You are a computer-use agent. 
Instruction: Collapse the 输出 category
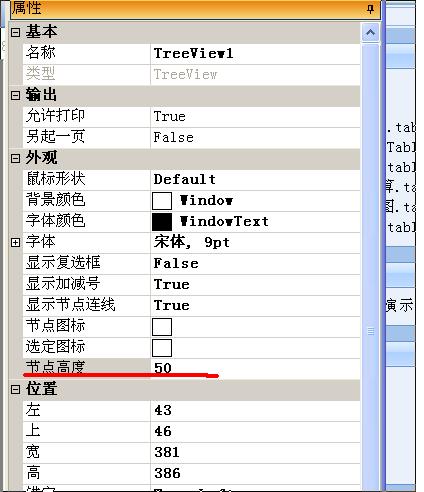click(15, 95)
